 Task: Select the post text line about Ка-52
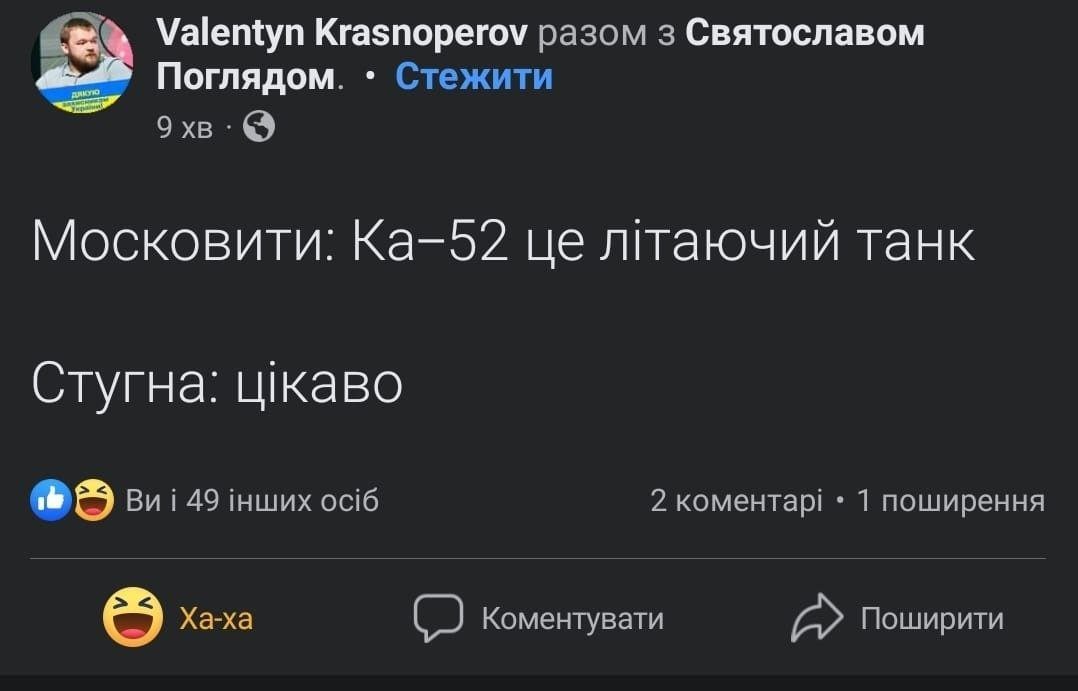[503, 242]
